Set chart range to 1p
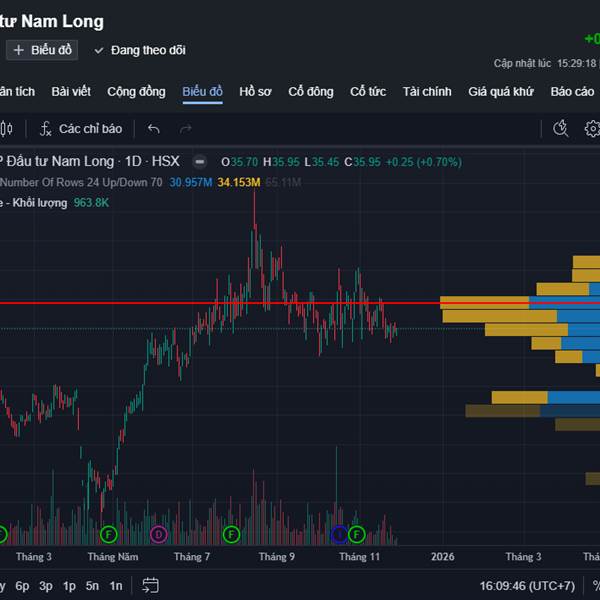Viewport: 600px width, 600px height. (x=69, y=586)
